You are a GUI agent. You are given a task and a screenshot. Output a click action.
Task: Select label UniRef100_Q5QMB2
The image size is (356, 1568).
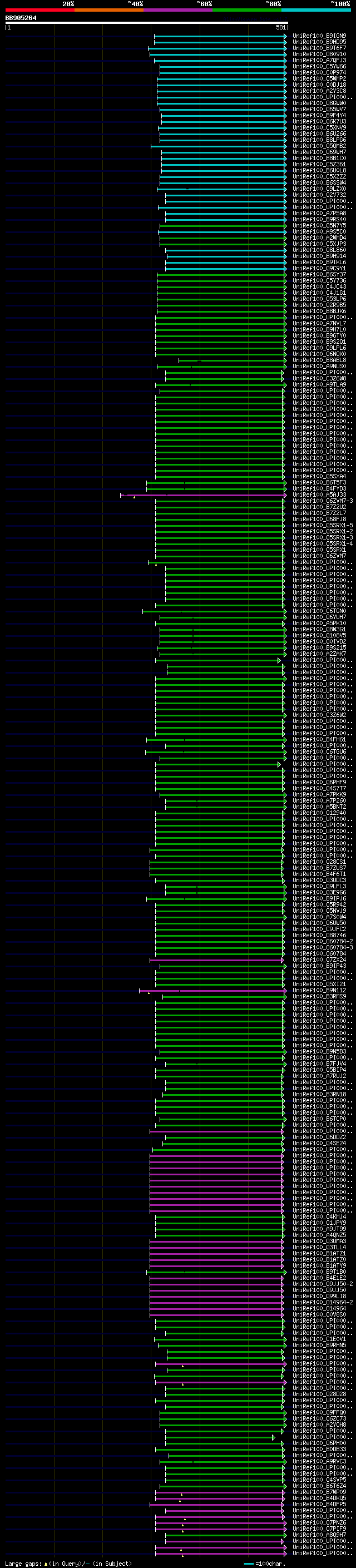coord(319,146)
